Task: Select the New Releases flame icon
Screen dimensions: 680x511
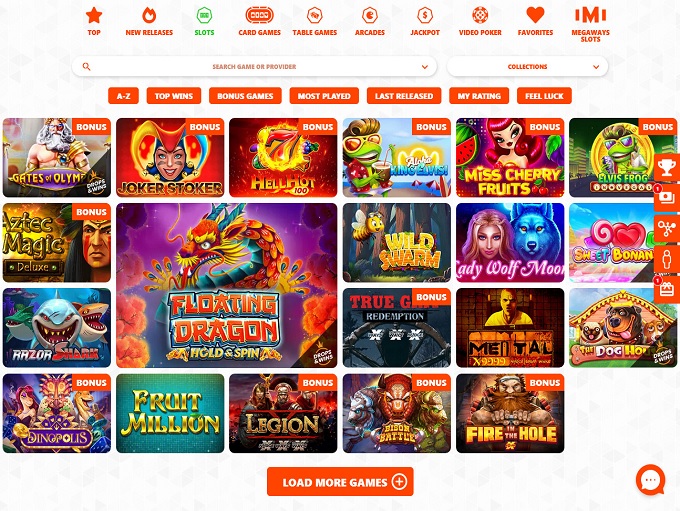Action: (149, 15)
